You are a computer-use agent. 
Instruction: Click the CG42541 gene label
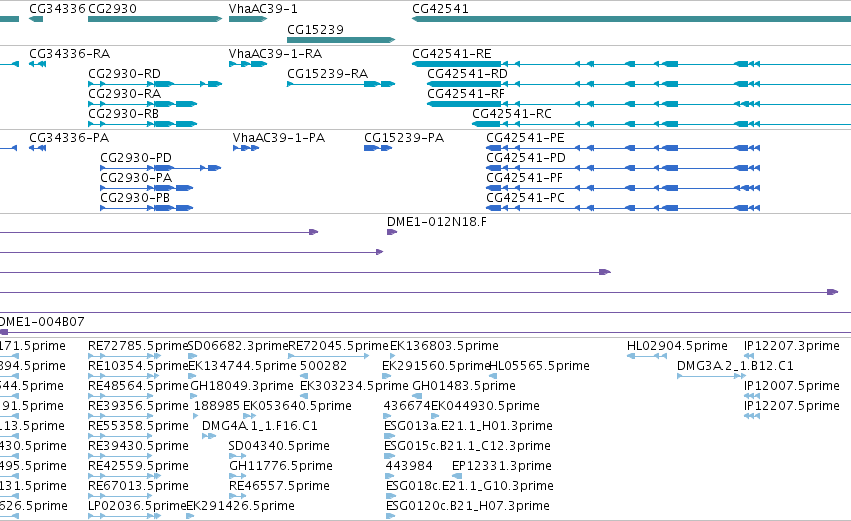click(440, 9)
